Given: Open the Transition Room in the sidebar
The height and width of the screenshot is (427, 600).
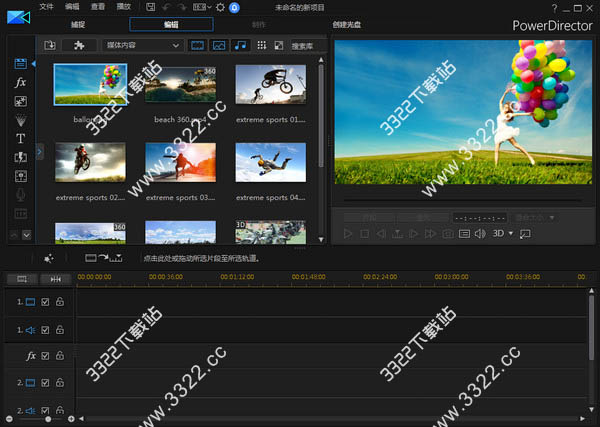Looking at the screenshot, I should coord(20,157).
